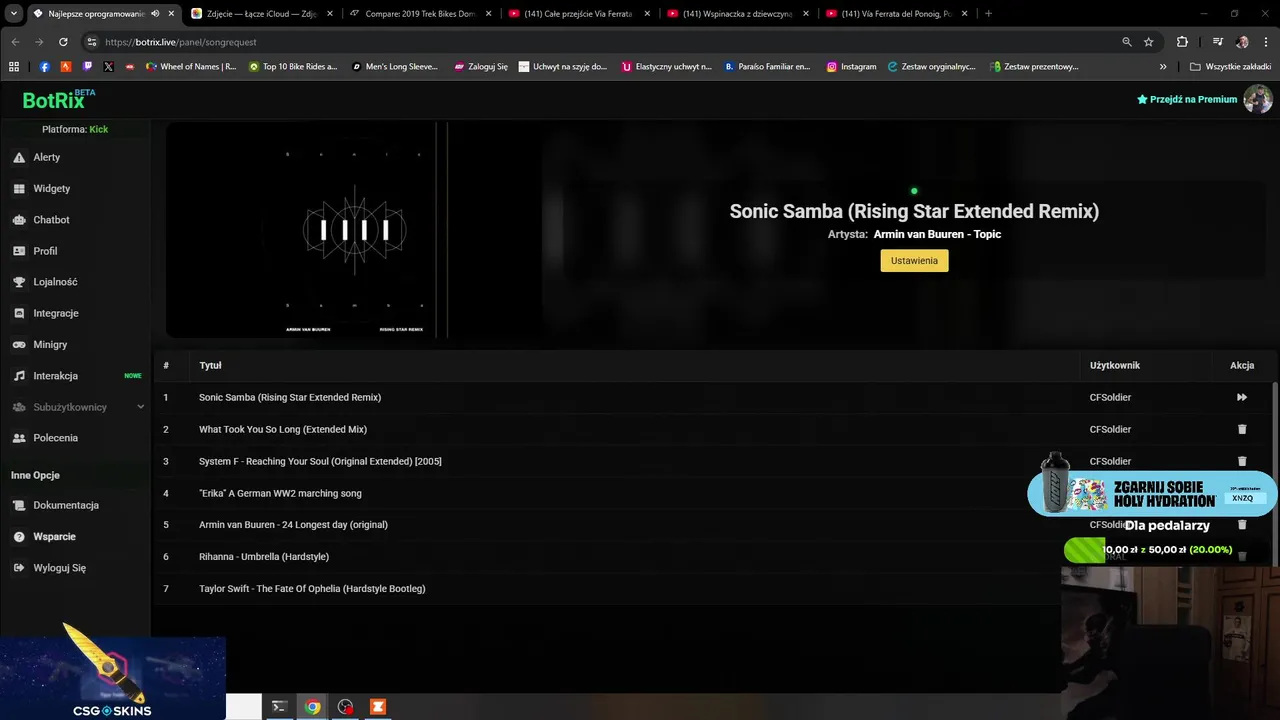Open the Instagram bookmark
Viewport: 1280px width, 720px height.
coord(851,67)
